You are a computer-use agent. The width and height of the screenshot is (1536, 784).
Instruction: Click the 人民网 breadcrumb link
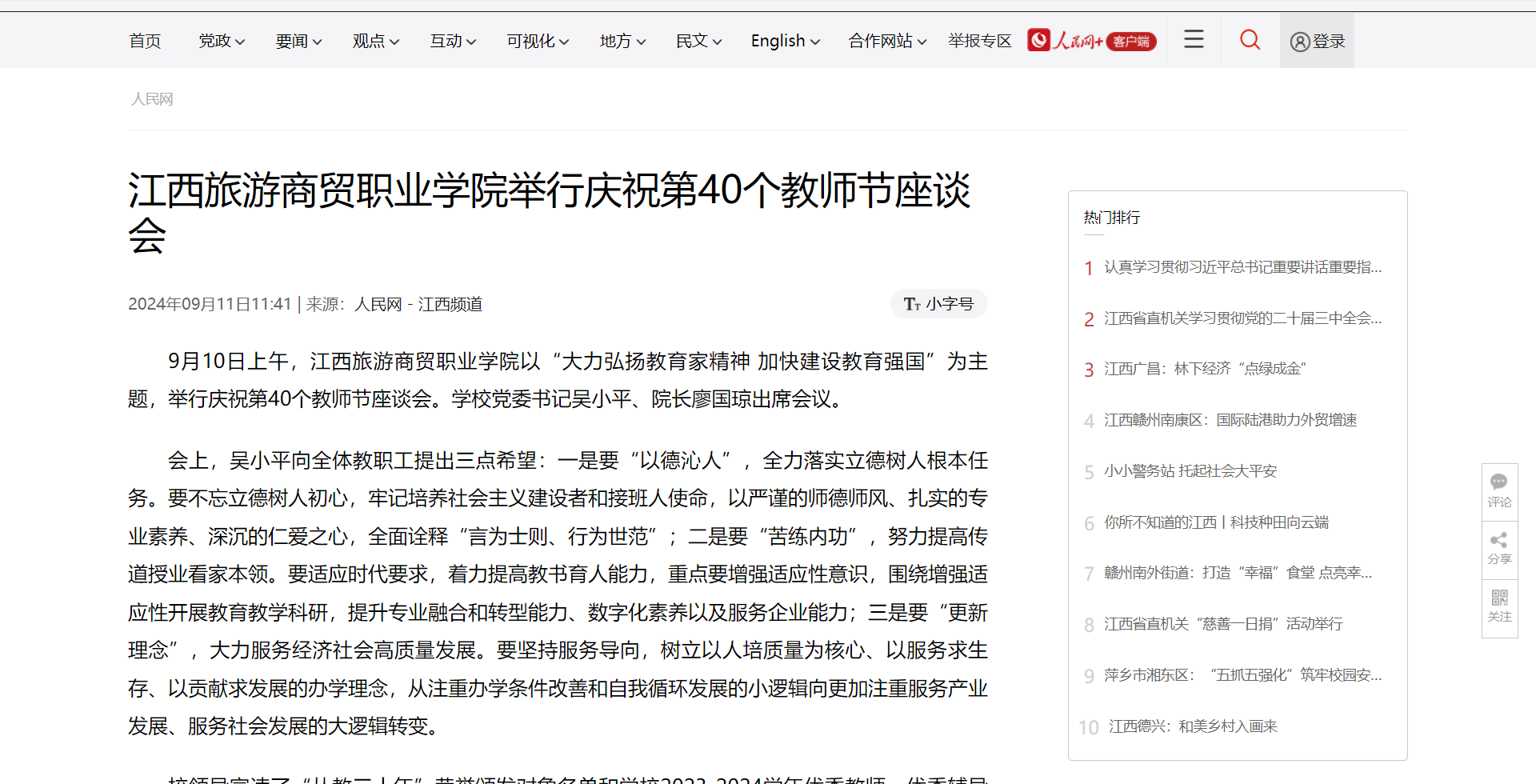coord(152,99)
